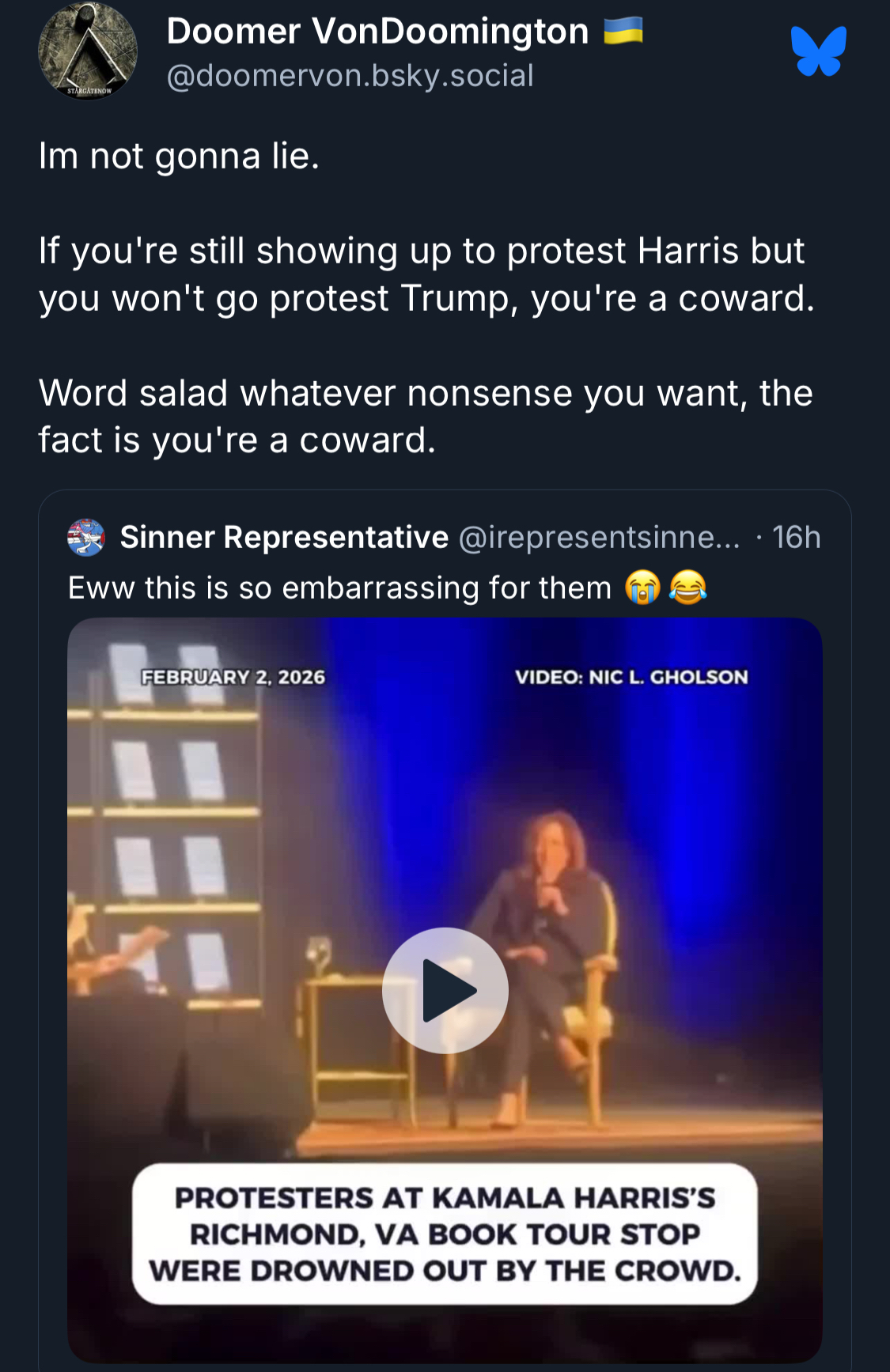Click the Bluesky butterfly logo

pos(819,51)
